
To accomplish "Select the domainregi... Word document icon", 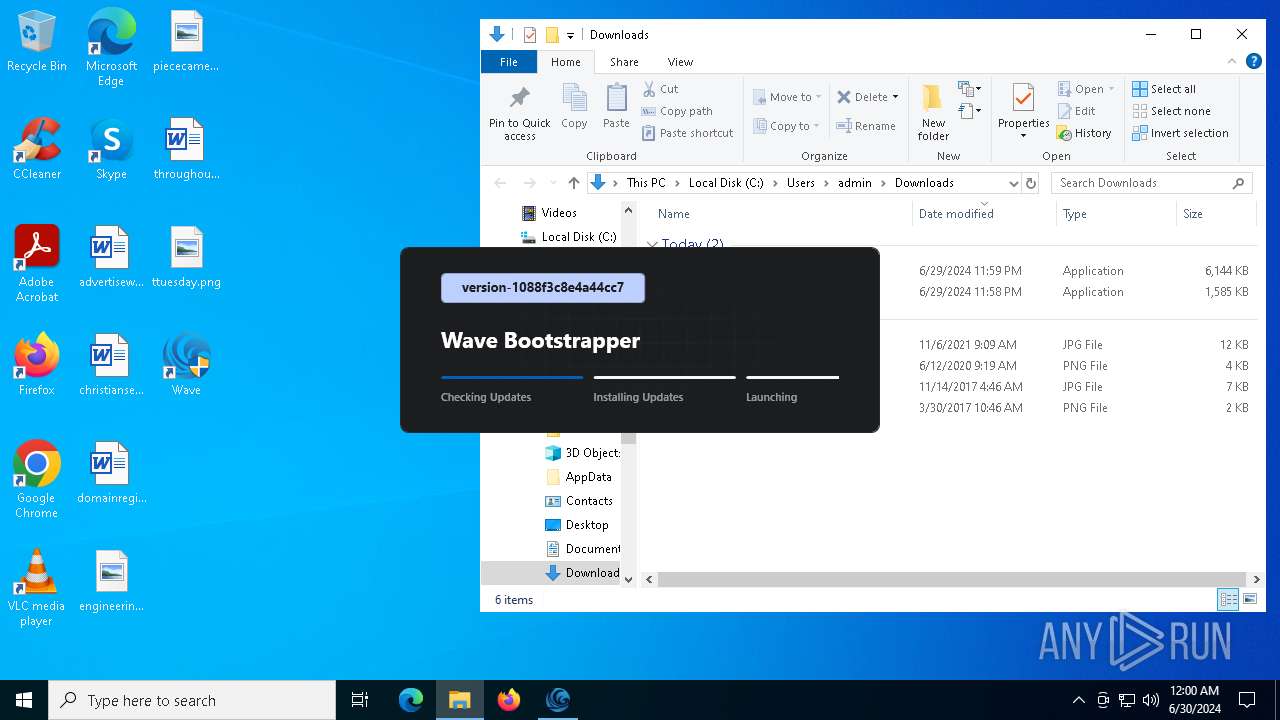I will tap(111, 473).
